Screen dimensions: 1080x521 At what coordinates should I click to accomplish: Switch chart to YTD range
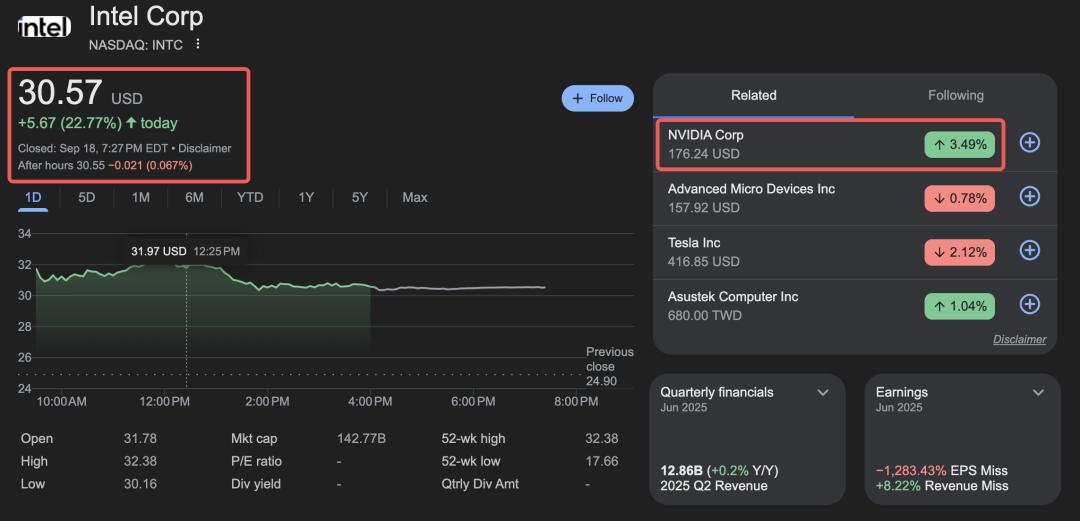250,198
